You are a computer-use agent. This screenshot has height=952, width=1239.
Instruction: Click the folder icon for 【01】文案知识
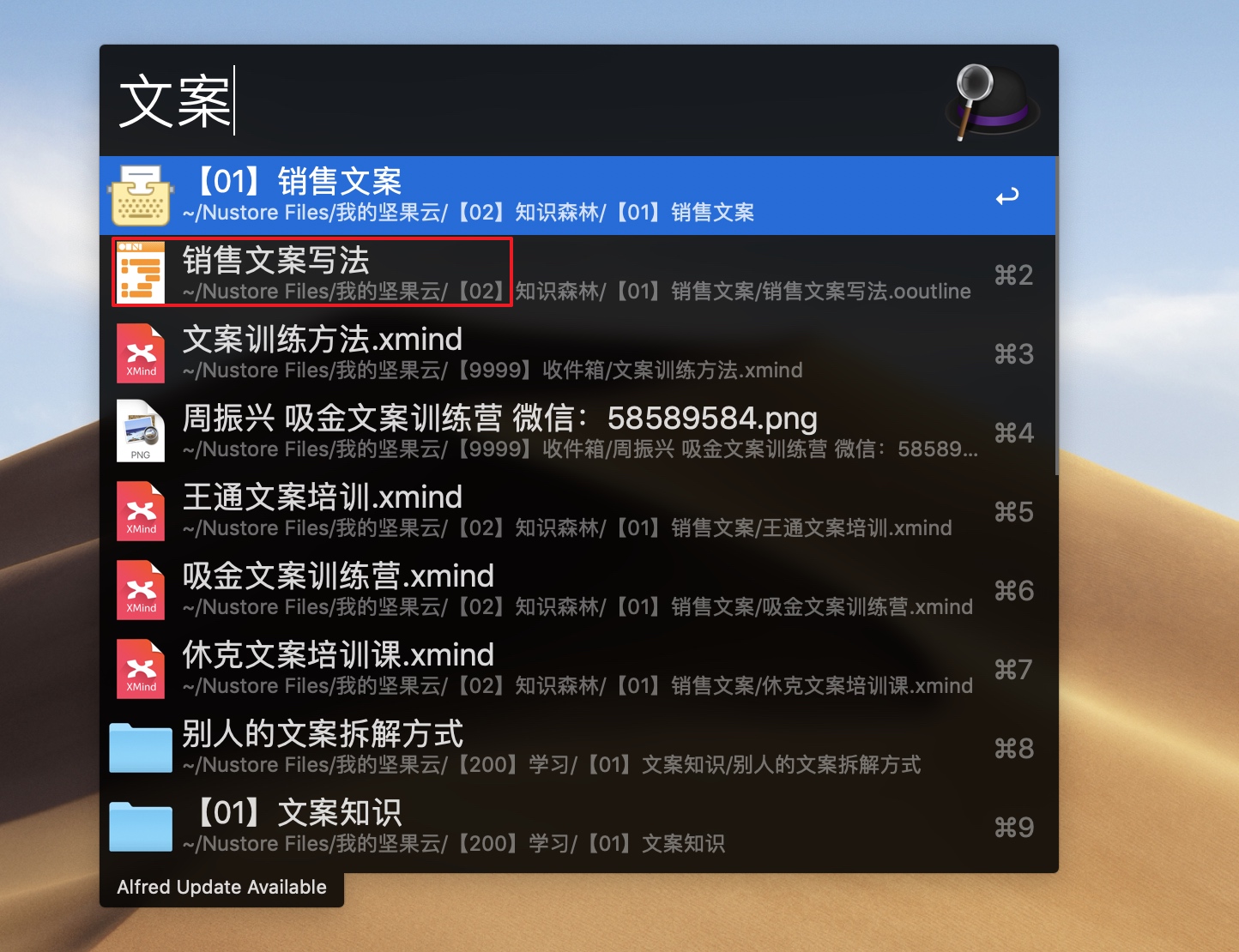[x=141, y=827]
